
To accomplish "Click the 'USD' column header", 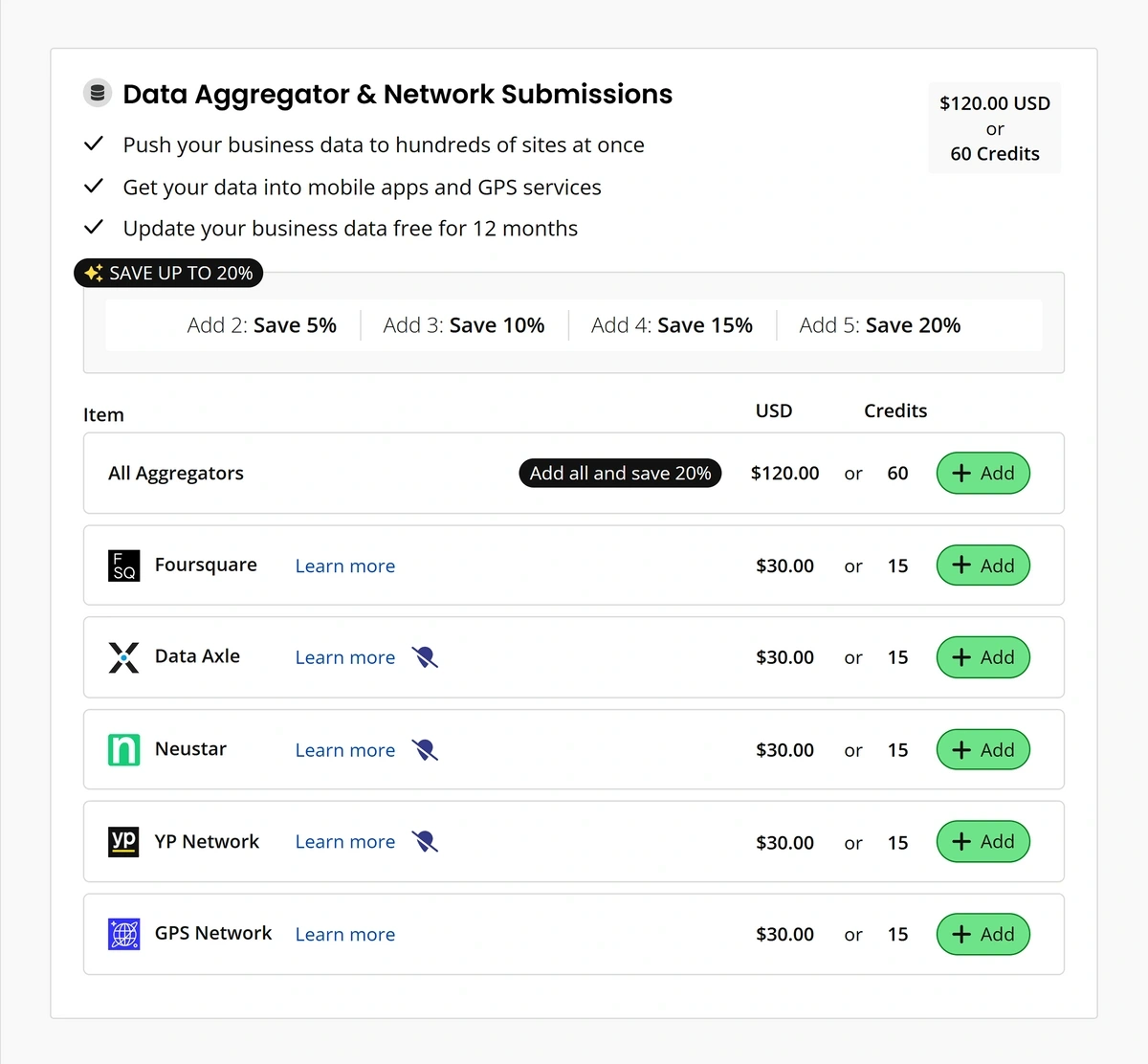I will click(x=774, y=410).
